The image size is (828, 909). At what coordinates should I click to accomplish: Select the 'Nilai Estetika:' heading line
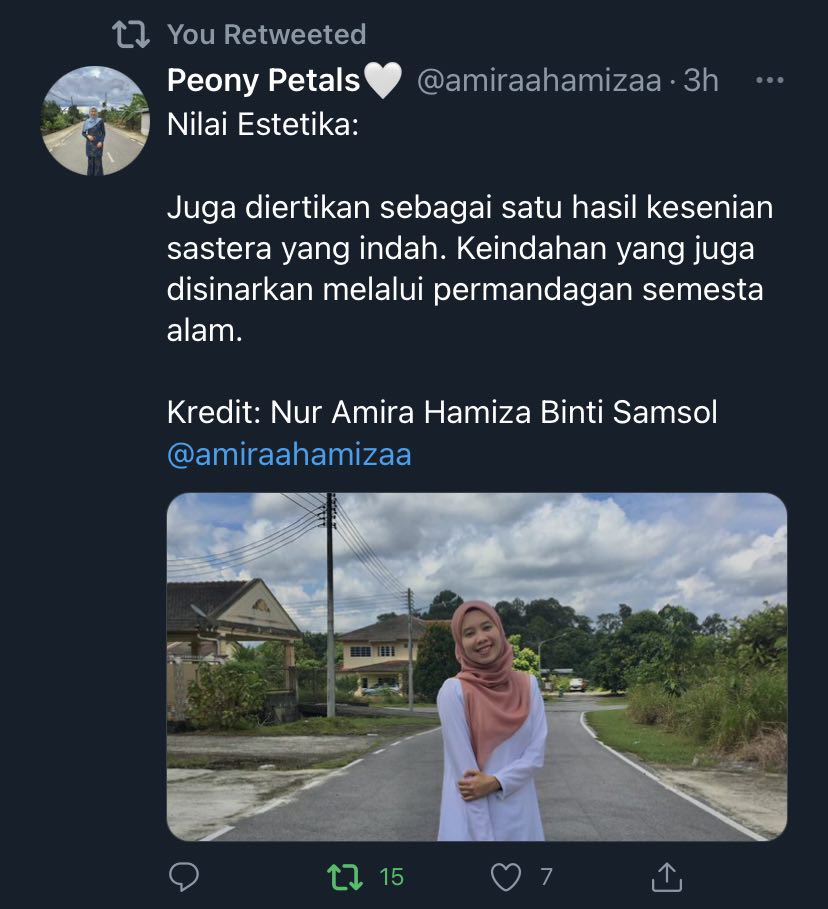point(263,124)
